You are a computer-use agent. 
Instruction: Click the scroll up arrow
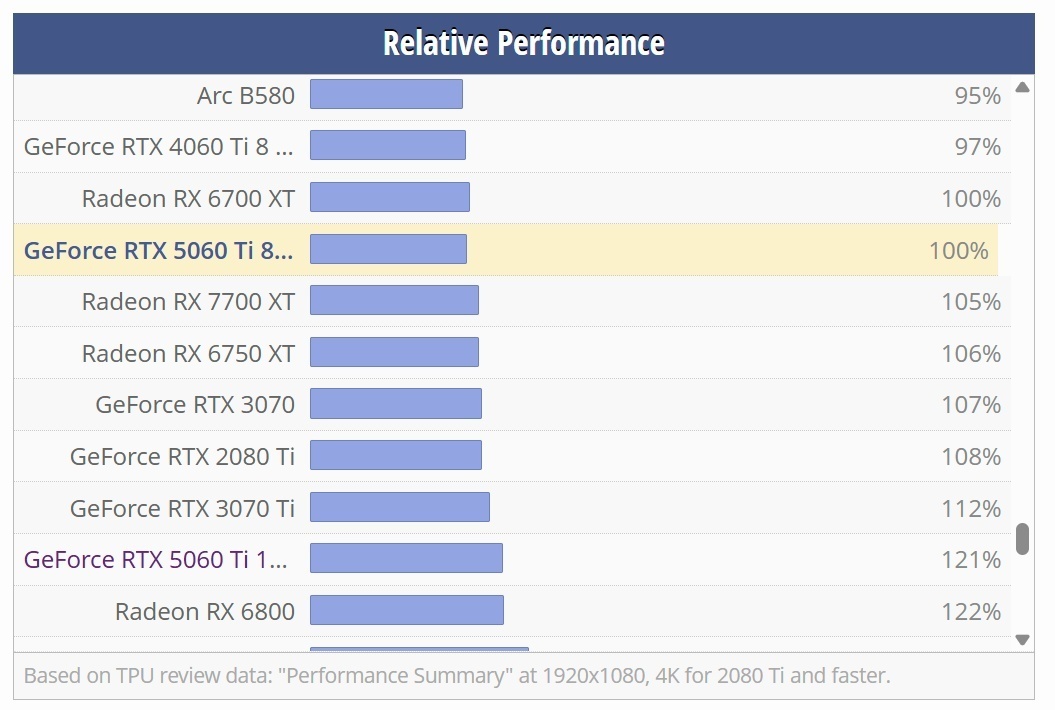pyautogui.click(x=1022, y=87)
